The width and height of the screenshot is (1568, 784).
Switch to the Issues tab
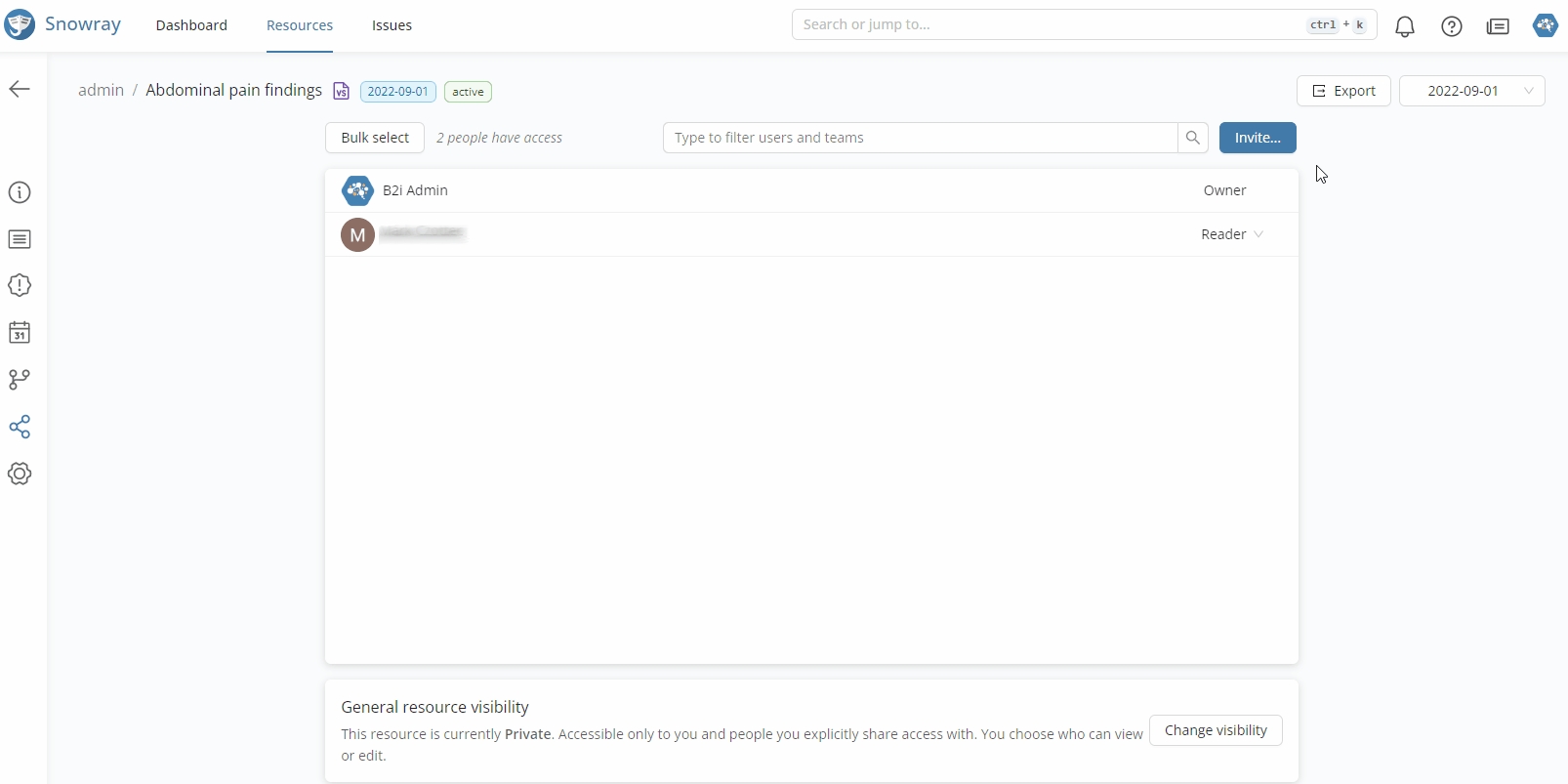tap(392, 25)
